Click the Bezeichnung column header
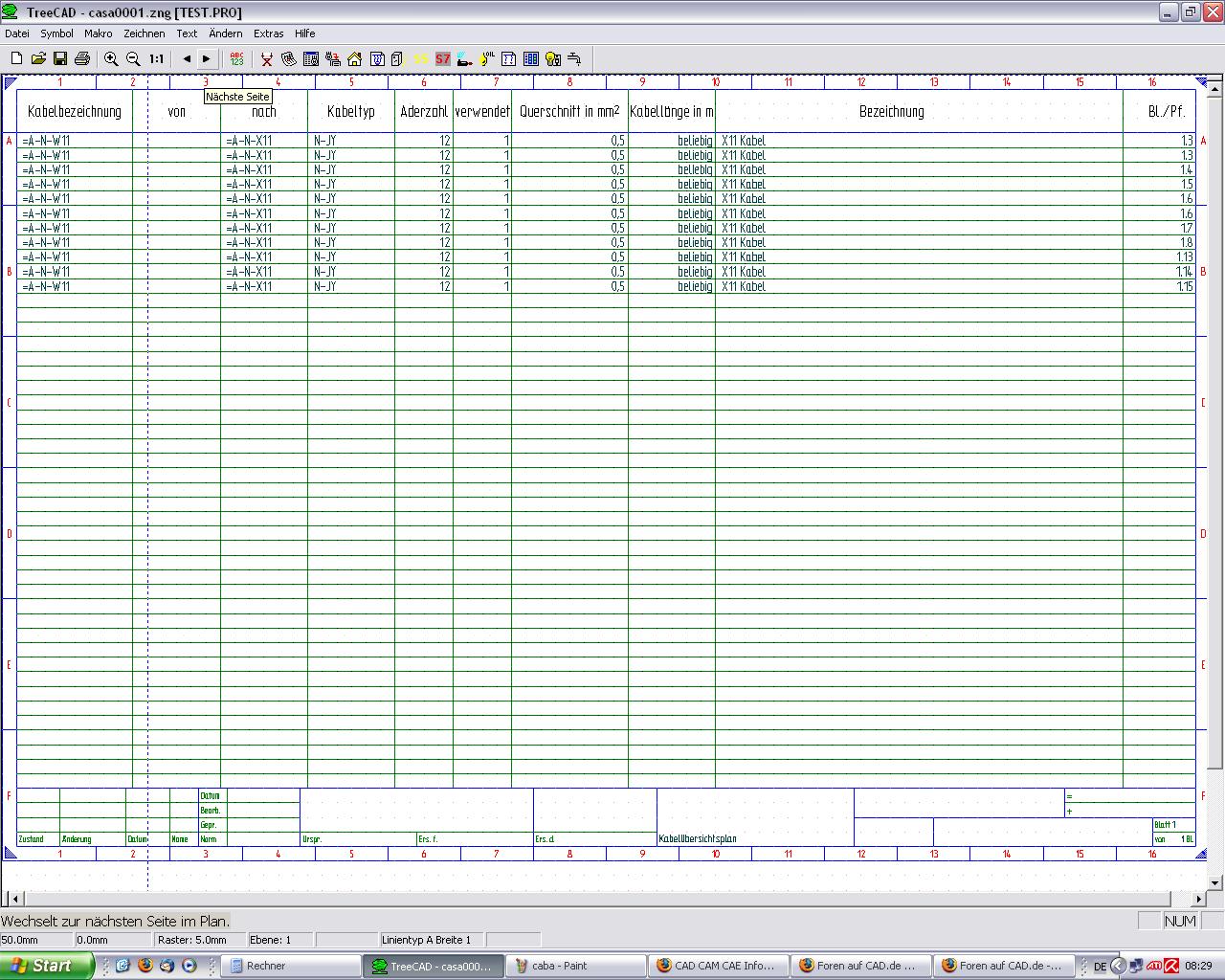Viewport: 1225px width, 980px height. click(892, 112)
